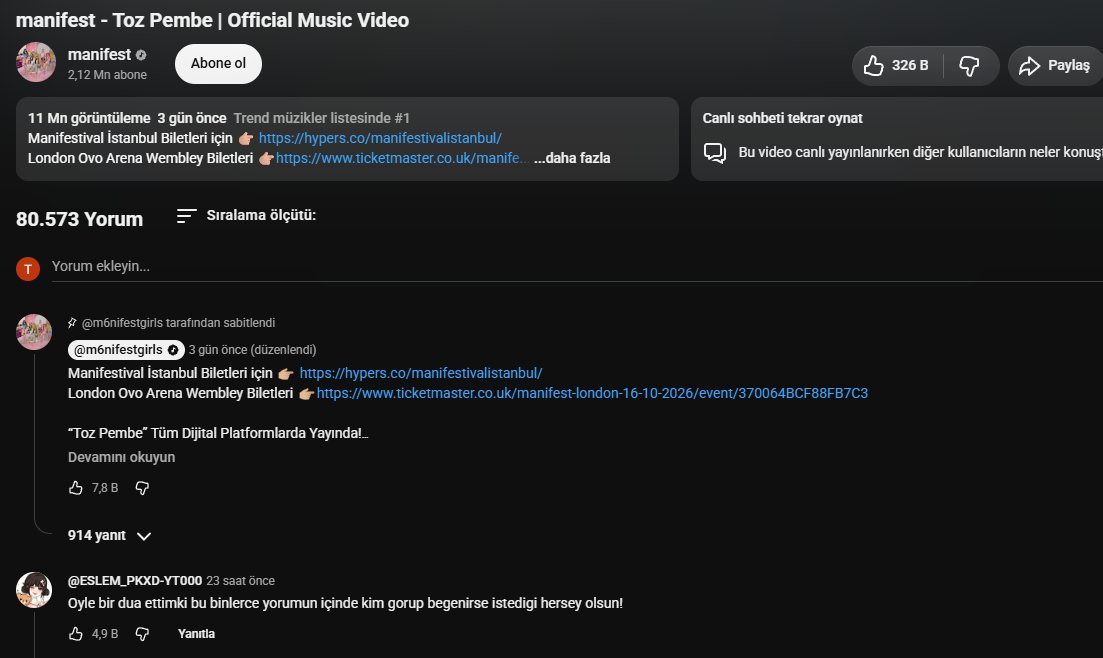The height and width of the screenshot is (658, 1103).
Task: Like the pinned comment with 7,8 B
Action: tap(76, 488)
